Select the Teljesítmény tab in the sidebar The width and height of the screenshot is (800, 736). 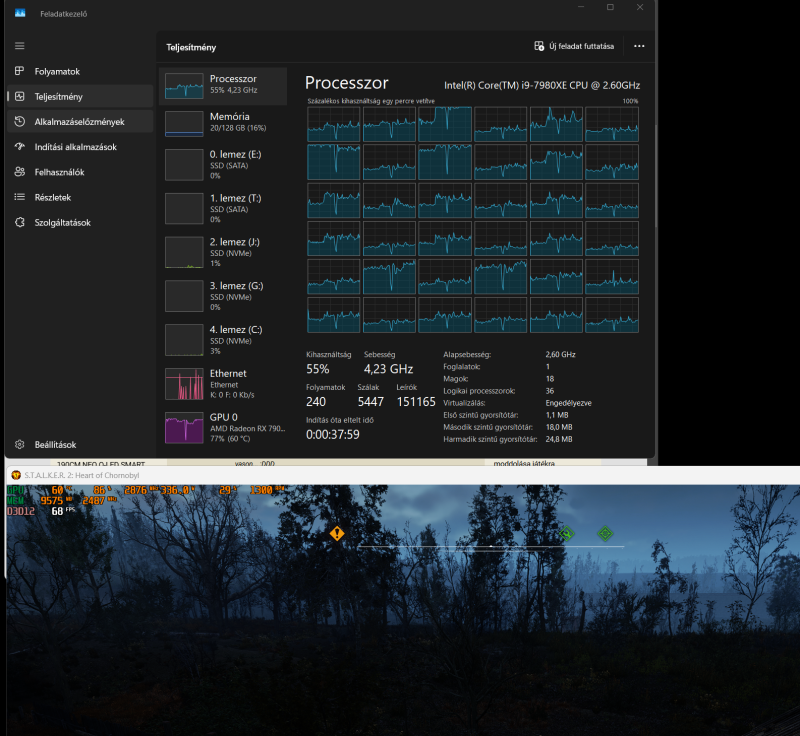pyautogui.click(x=80, y=96)
